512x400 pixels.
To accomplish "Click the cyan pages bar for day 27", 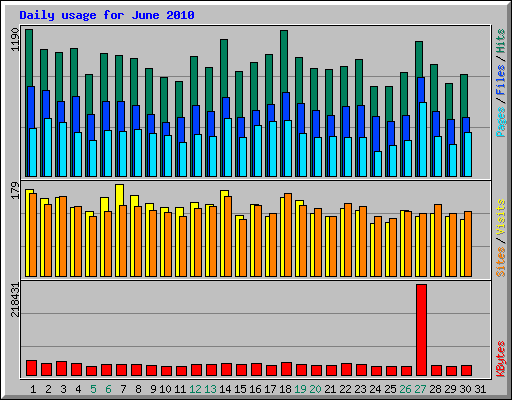I will (x=423, y=139).
